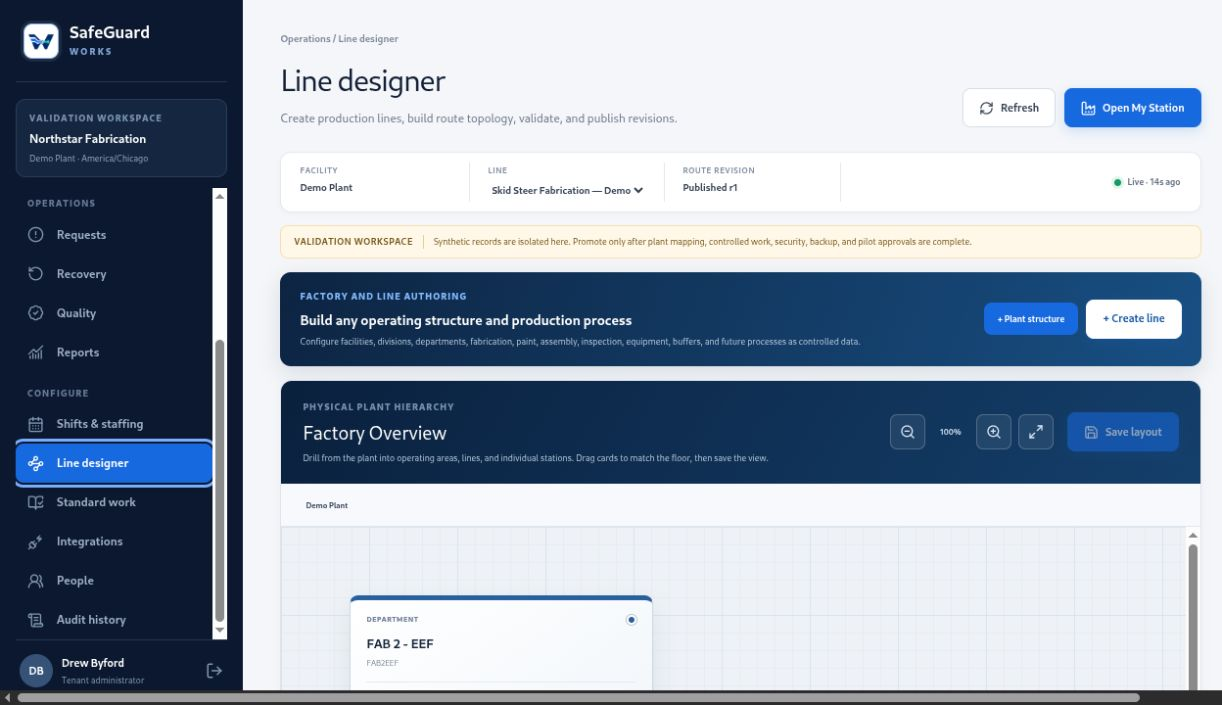Click the DB user avatar

(x=36, y=670)
